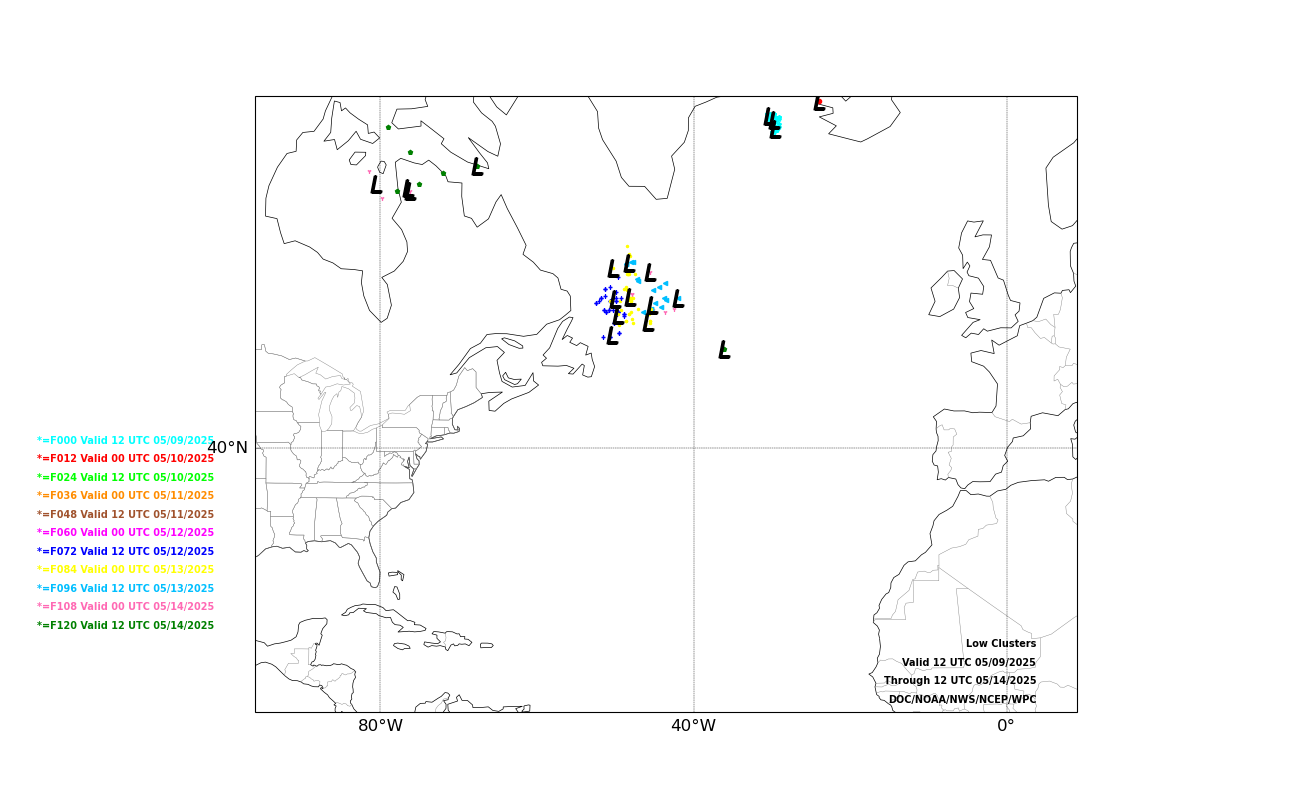Click the isolated L low marker east of the Atlantic cluster
1300x800 pixels.
724,350
